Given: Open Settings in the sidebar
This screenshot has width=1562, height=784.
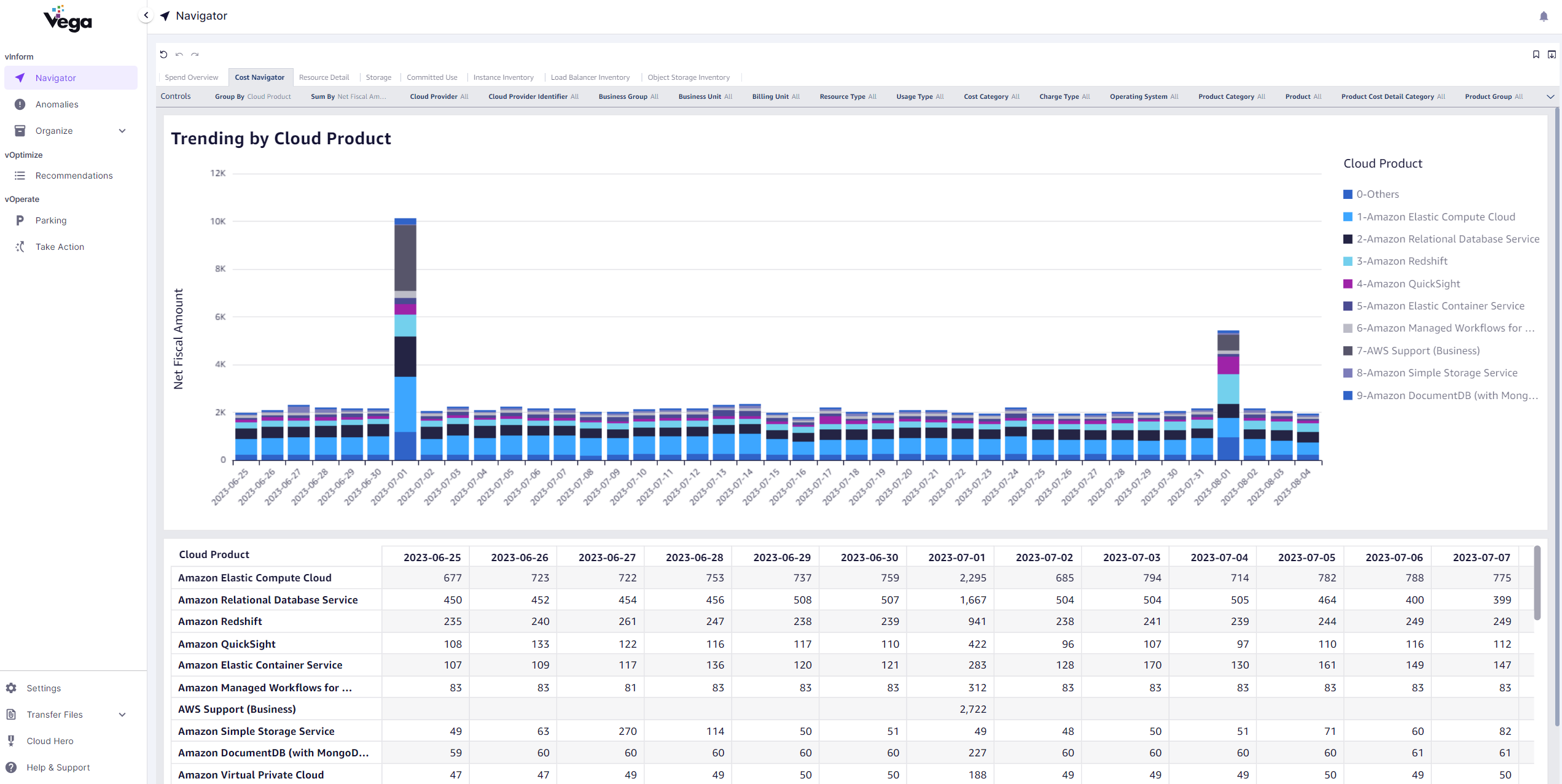Looking at the screenshot, I should pos(71,688).
